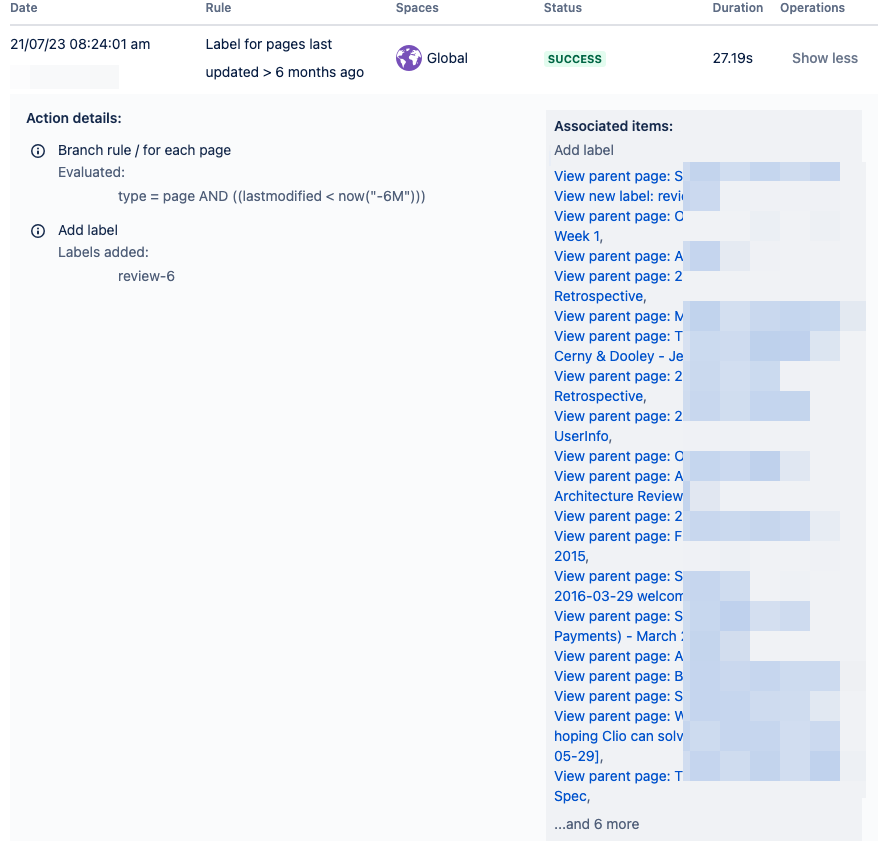Click the 'Branch rule / for each page' text

pyautogui.click(x=144, y=150)
